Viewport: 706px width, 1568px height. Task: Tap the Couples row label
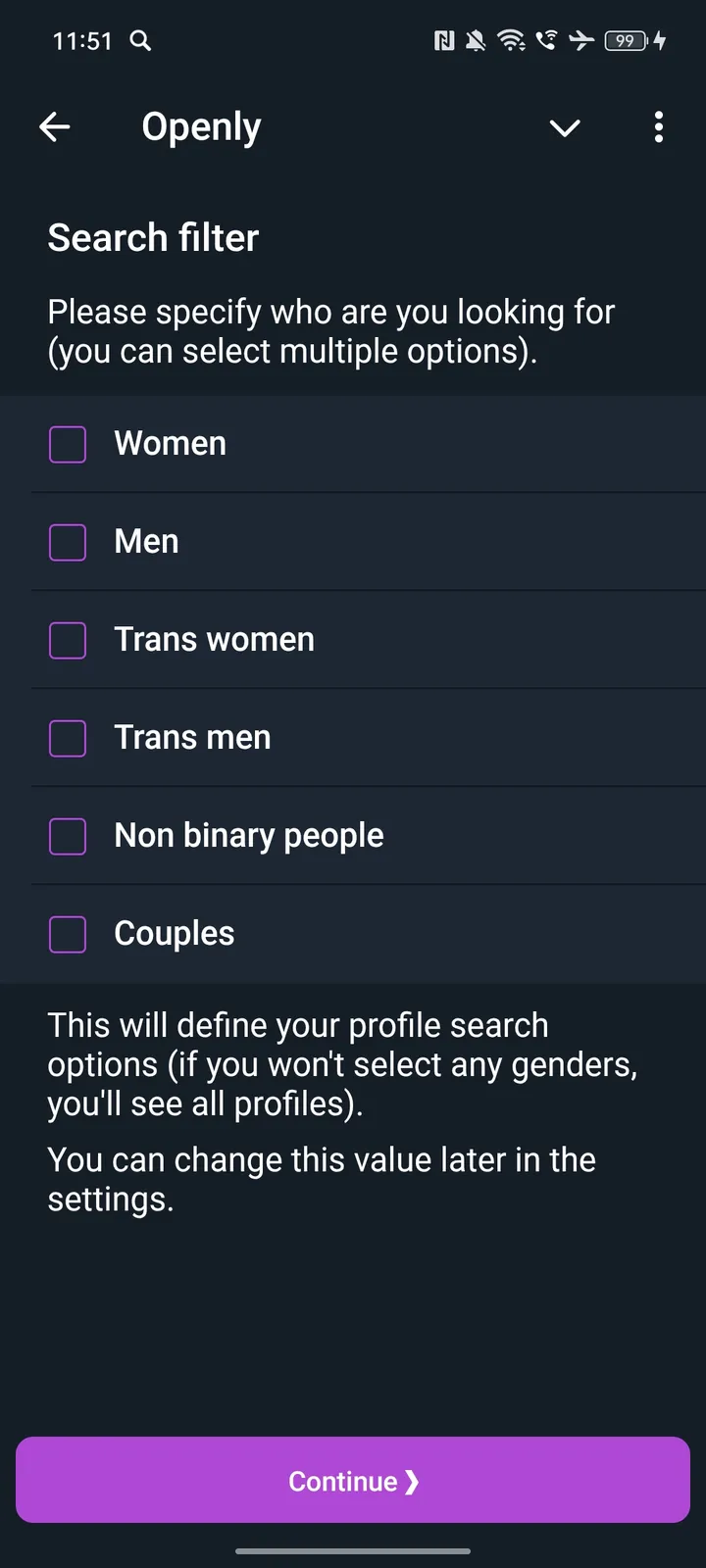(x=175, y=934)
